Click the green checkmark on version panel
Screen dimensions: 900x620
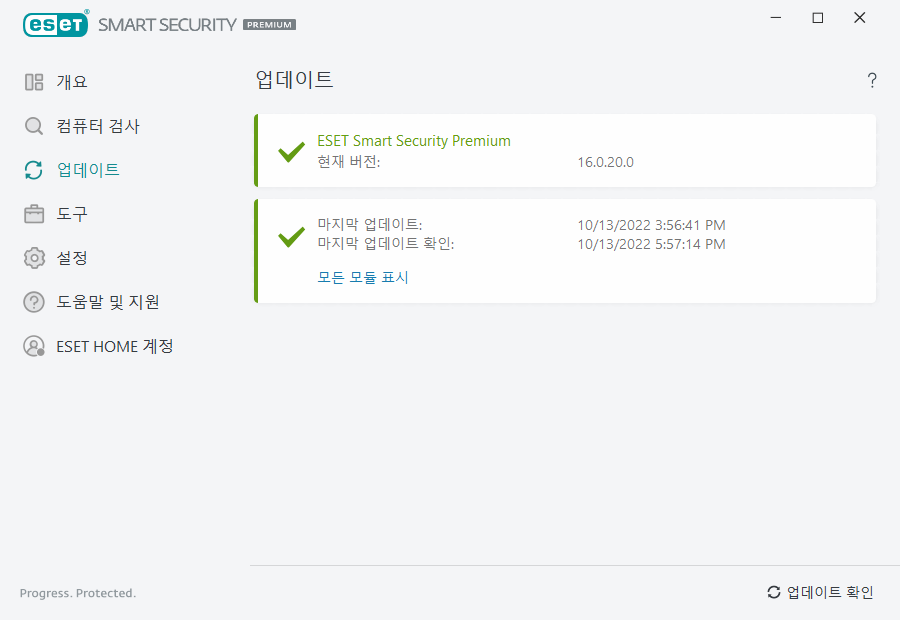pos(290,152)
